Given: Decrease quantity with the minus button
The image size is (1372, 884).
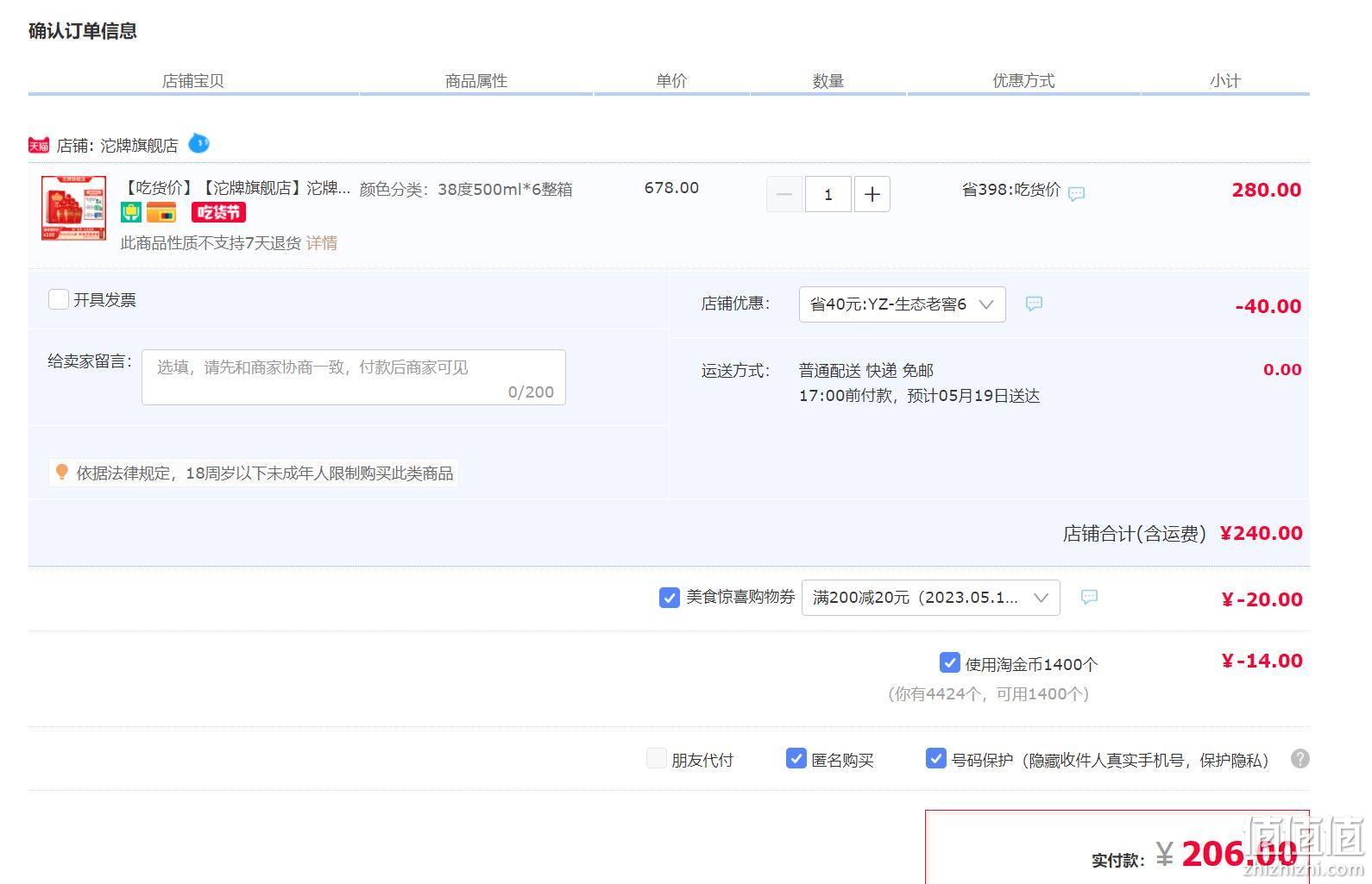Looking at the screenshot, I should click(784, 194).
